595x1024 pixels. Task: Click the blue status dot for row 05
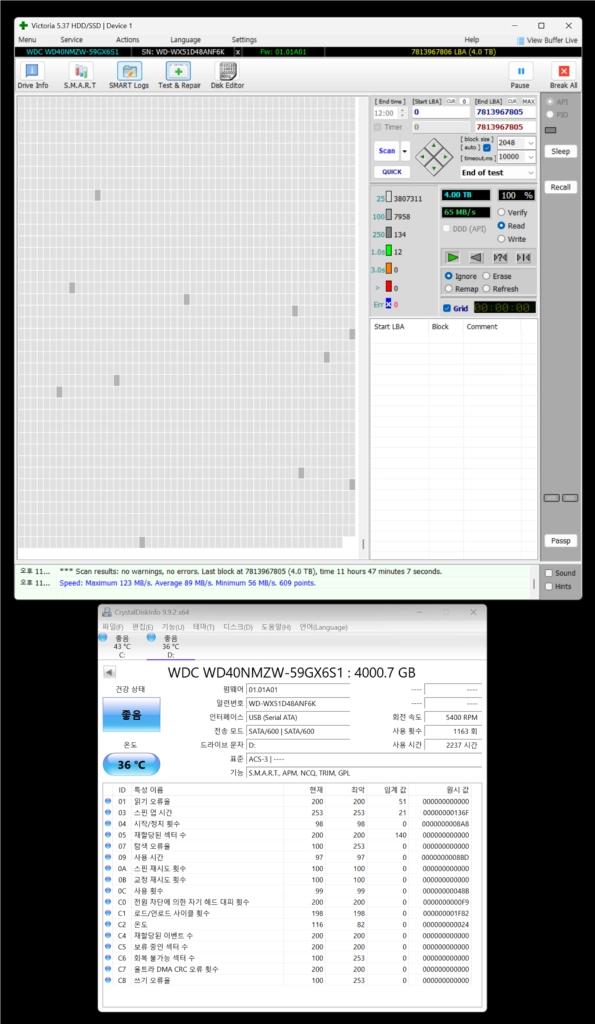(x=108, y=835)
